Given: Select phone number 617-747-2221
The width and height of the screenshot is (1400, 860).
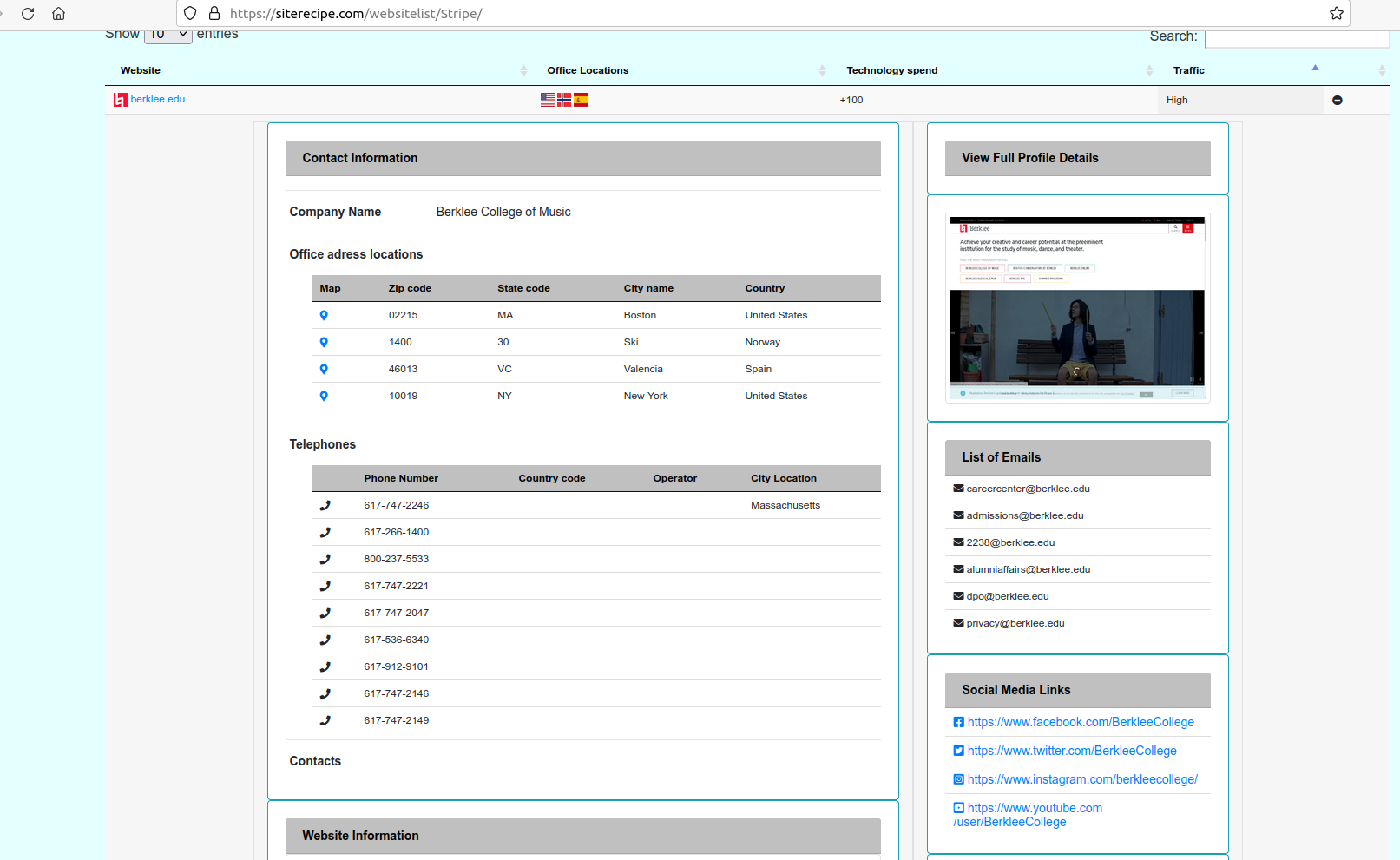Looking at the screenshot, I should (397, 586).
